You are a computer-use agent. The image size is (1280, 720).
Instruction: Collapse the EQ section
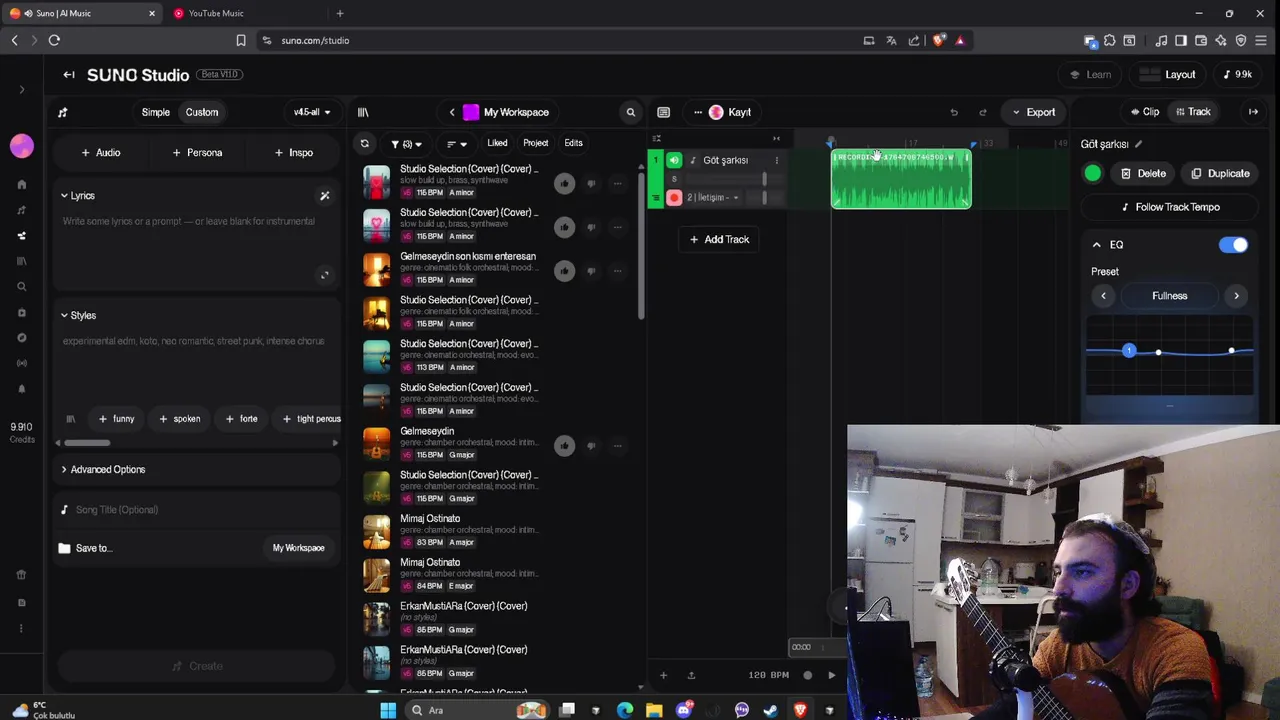tap(1096, 245)
